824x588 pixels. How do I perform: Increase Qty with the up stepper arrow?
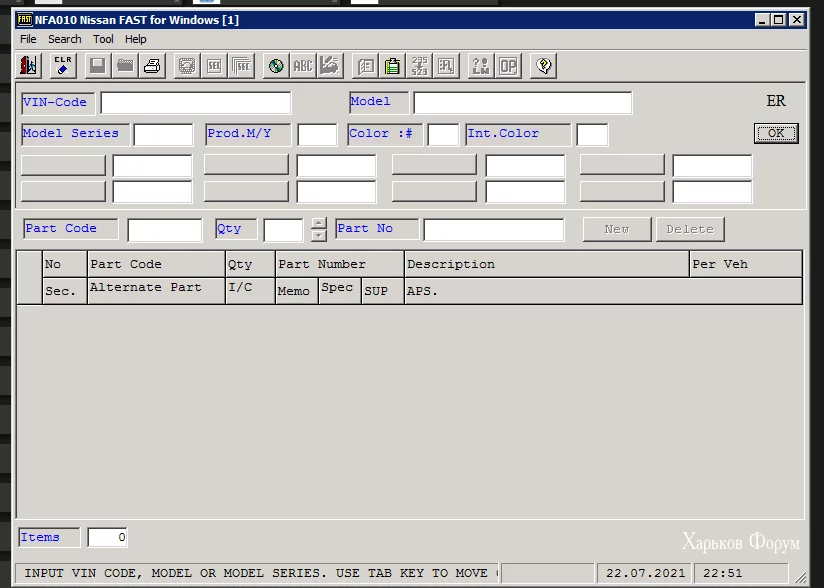(x=319, y=223)
